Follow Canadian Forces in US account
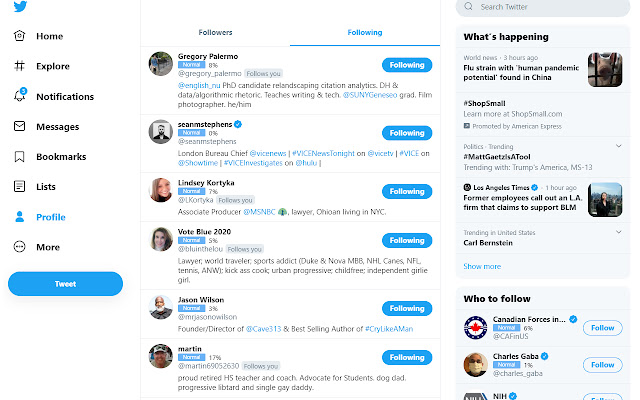Screen dimensions: 640x400 pos(602,328)
